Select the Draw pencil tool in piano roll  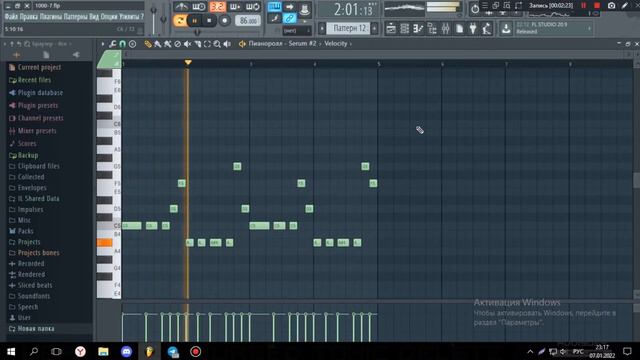tap(148, 44)
